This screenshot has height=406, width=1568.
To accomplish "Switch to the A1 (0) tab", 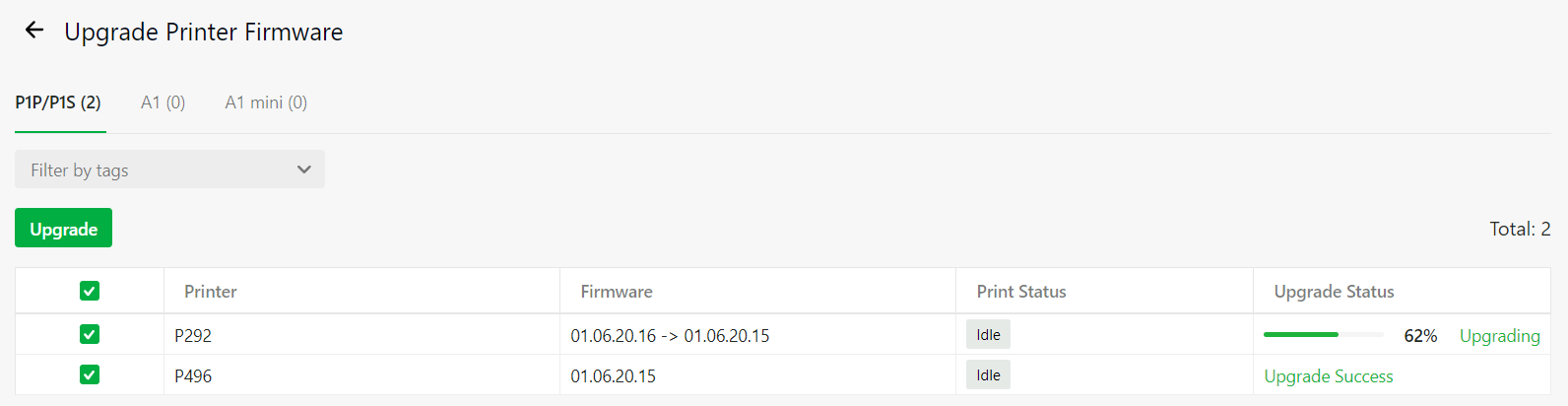I will coord(163,102).
